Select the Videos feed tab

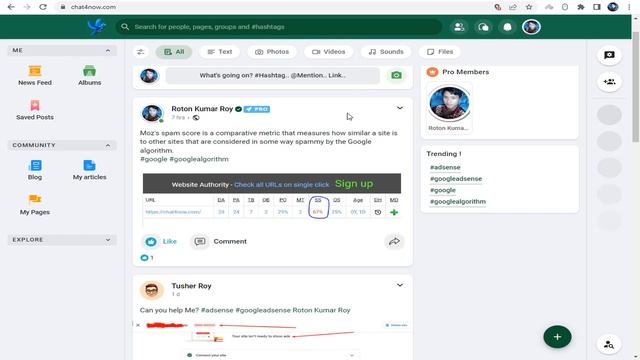329,52
